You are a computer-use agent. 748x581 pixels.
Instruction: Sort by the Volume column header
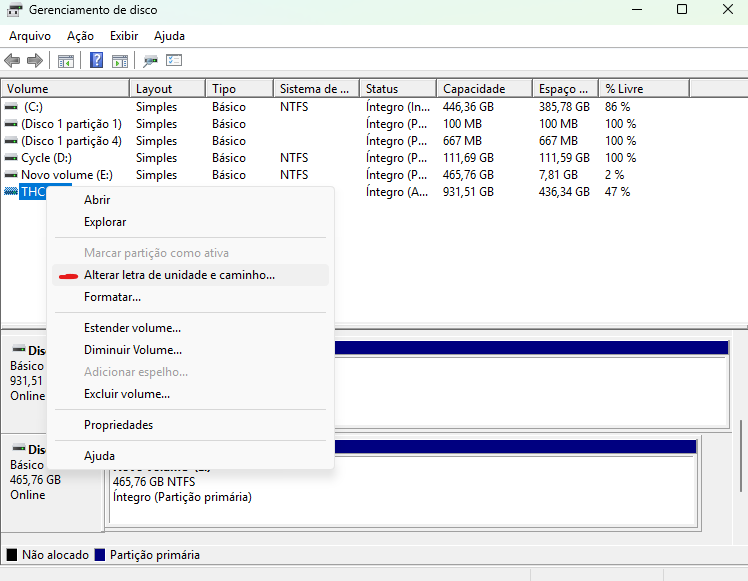point(65,89)
